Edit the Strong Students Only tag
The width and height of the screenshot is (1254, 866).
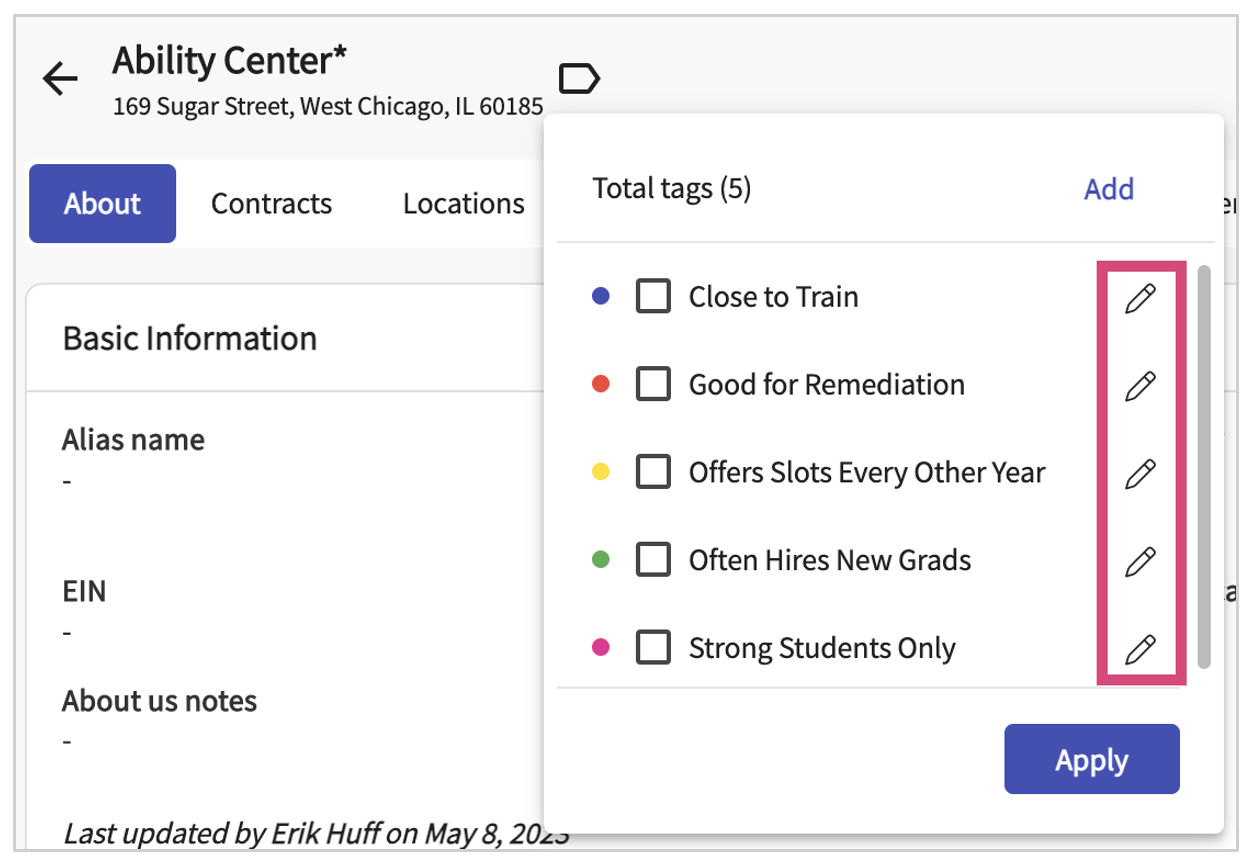(1140, 648)
